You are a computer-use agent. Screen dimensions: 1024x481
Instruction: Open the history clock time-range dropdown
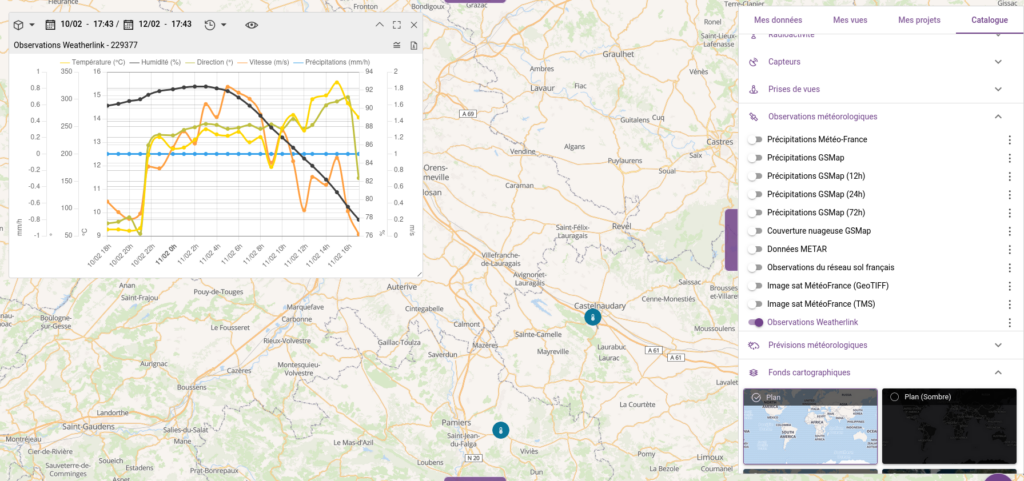pos(215,25)
